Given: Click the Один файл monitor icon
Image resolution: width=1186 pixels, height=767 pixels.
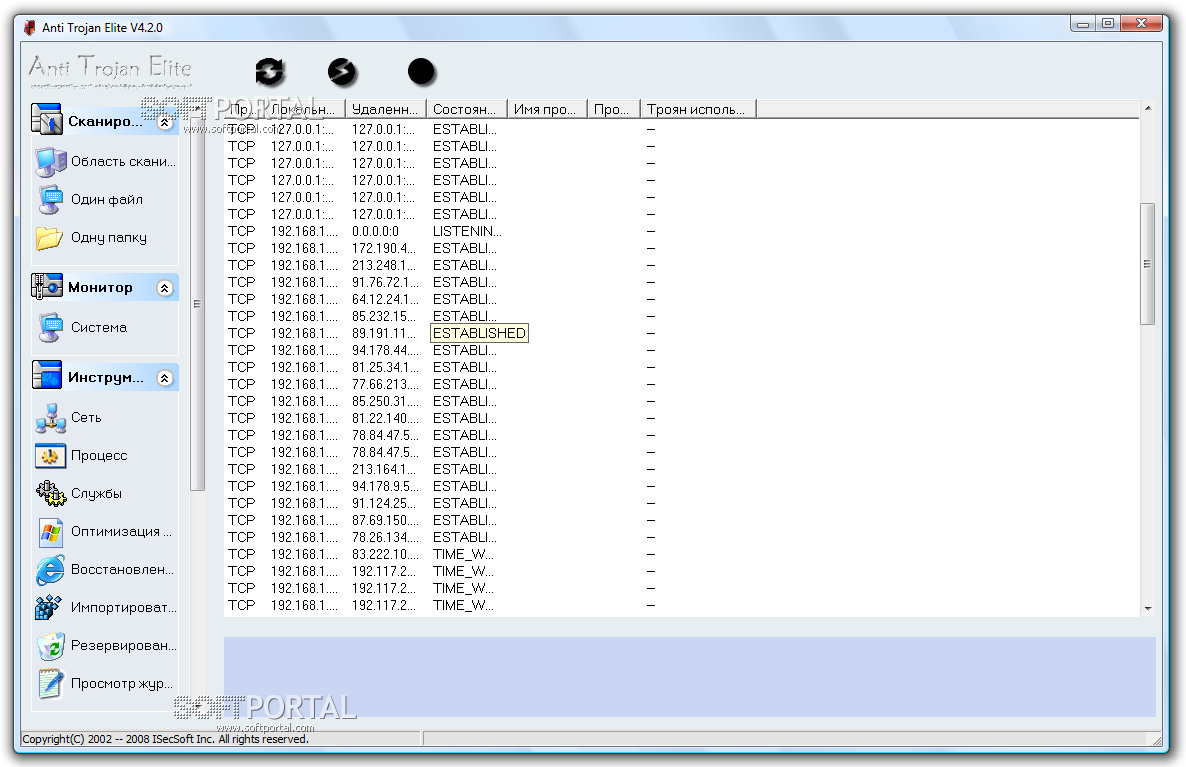Looking at the screenshot, I should point(50,199).
